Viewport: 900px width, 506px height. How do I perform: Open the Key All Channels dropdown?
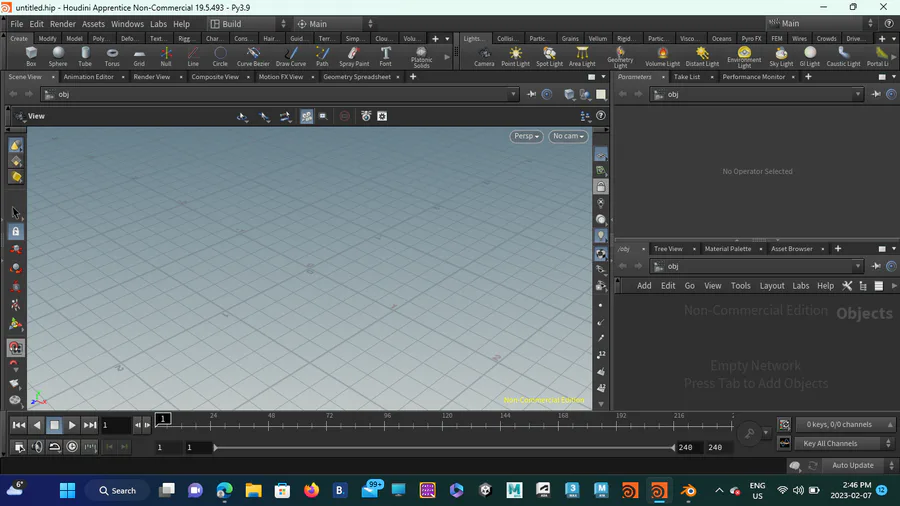[845, 443]
